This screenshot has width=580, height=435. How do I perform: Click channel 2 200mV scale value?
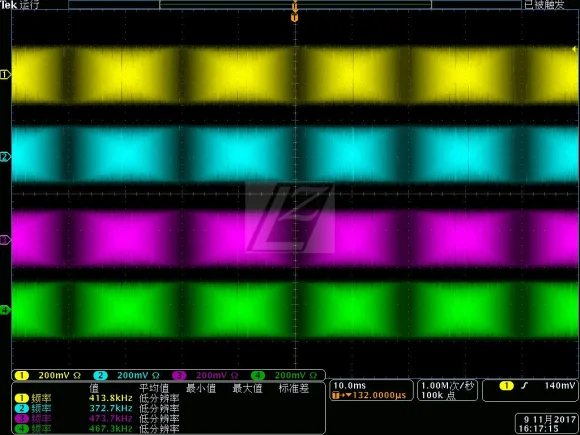tap(133, 375)
